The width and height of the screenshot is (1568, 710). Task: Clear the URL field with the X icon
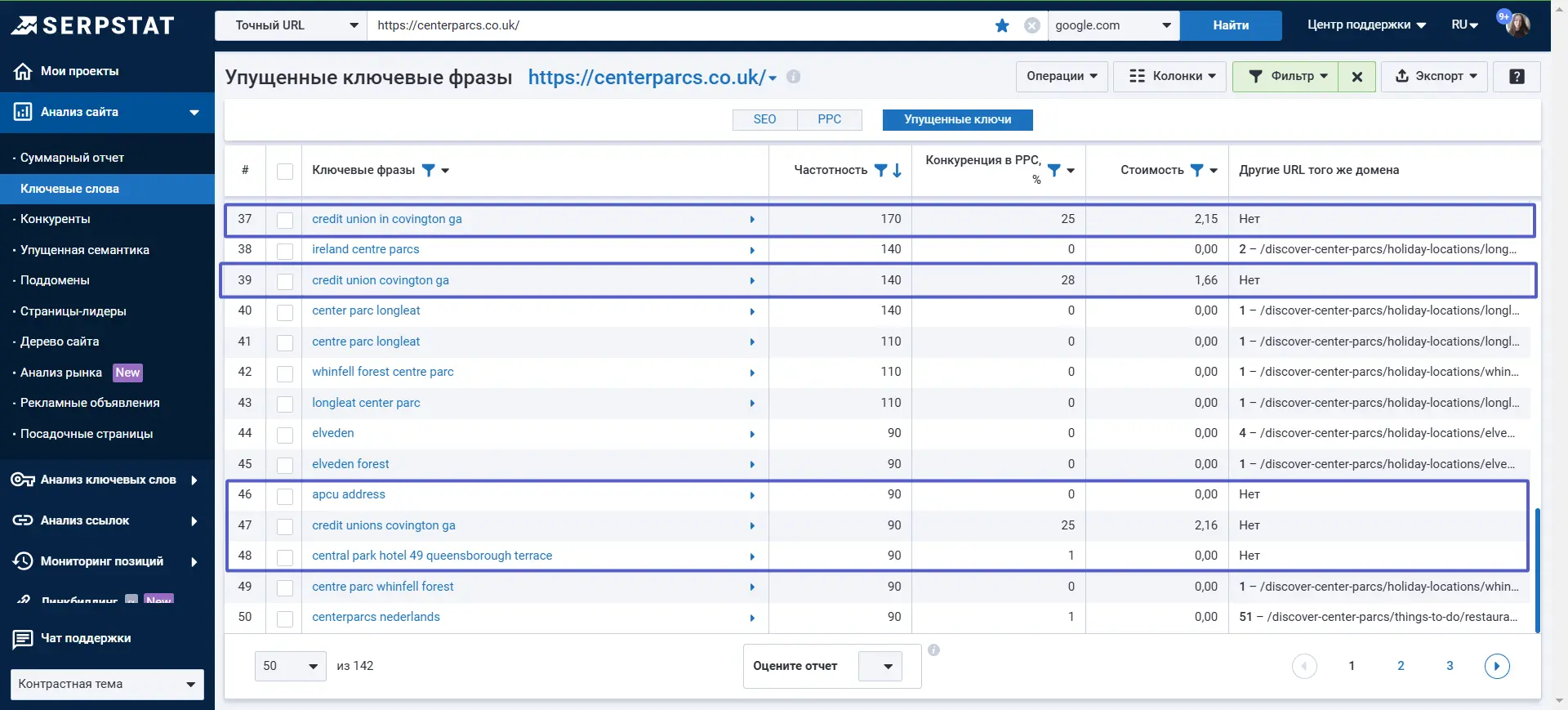(1032, 25)
